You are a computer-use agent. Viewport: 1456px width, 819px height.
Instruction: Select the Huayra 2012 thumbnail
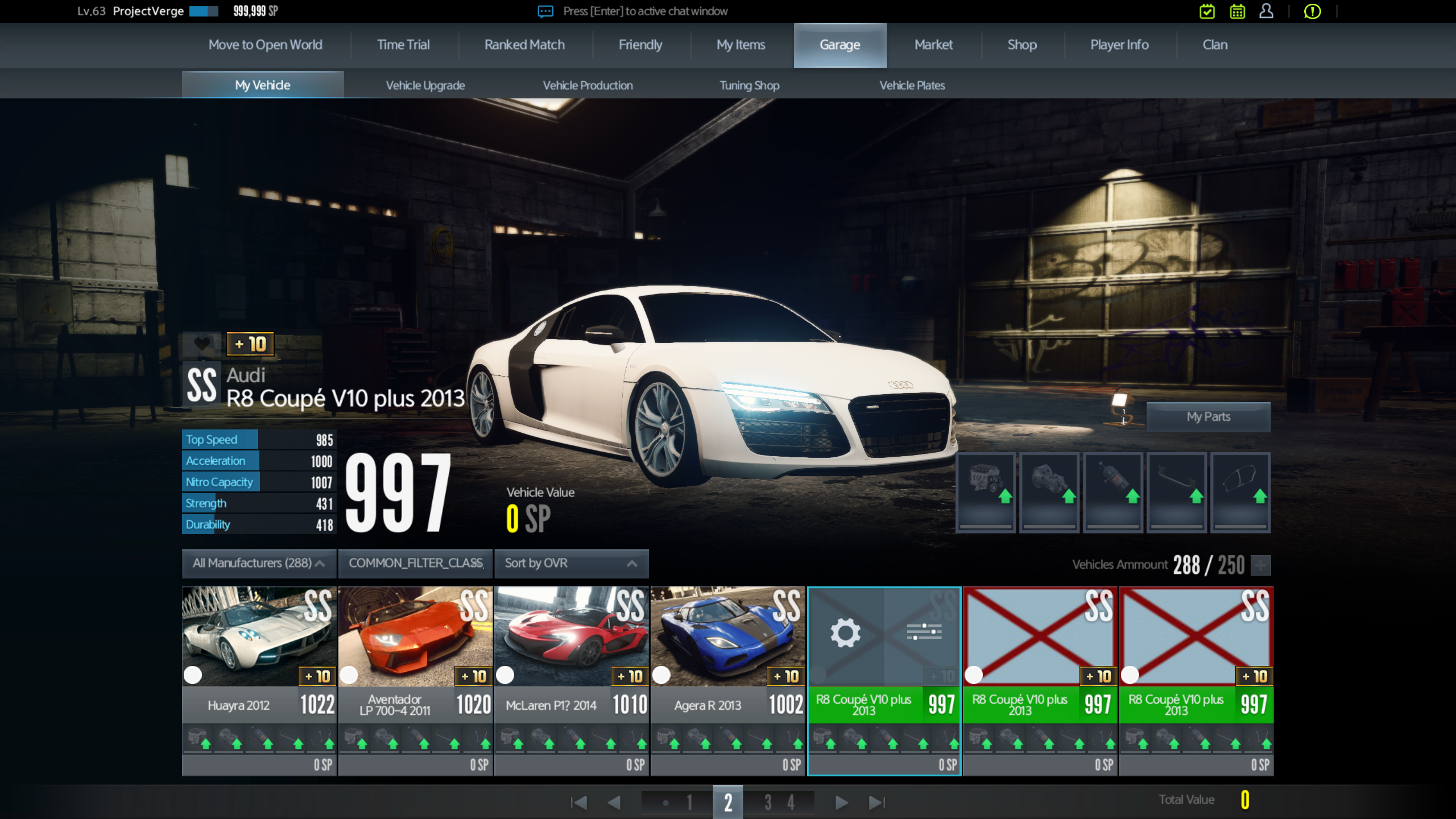click(259, 636)
